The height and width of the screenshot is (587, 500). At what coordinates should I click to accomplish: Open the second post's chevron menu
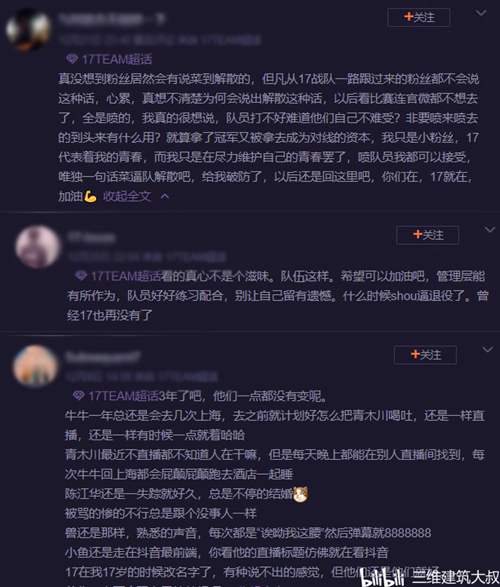[490, 230]
